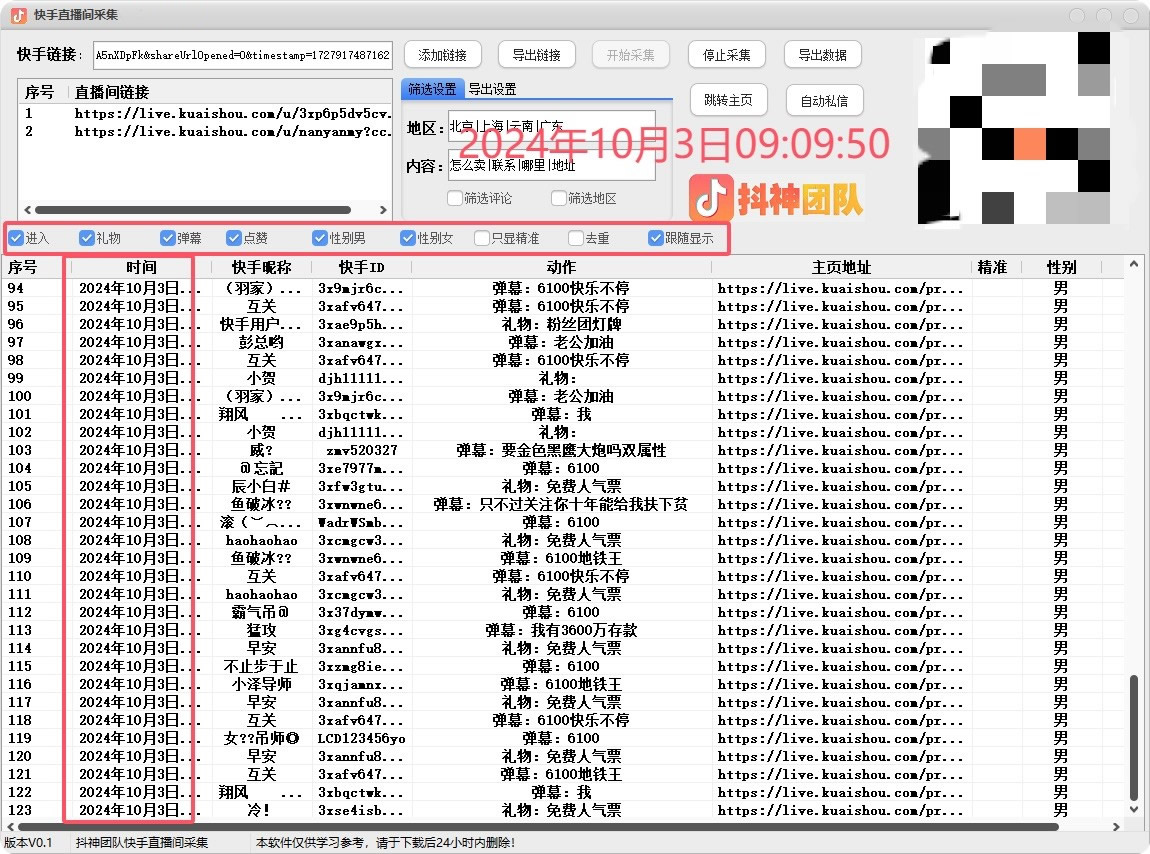Click the link list horizontal scrollbar thumb
The image size is (1150, 854).
193,210
